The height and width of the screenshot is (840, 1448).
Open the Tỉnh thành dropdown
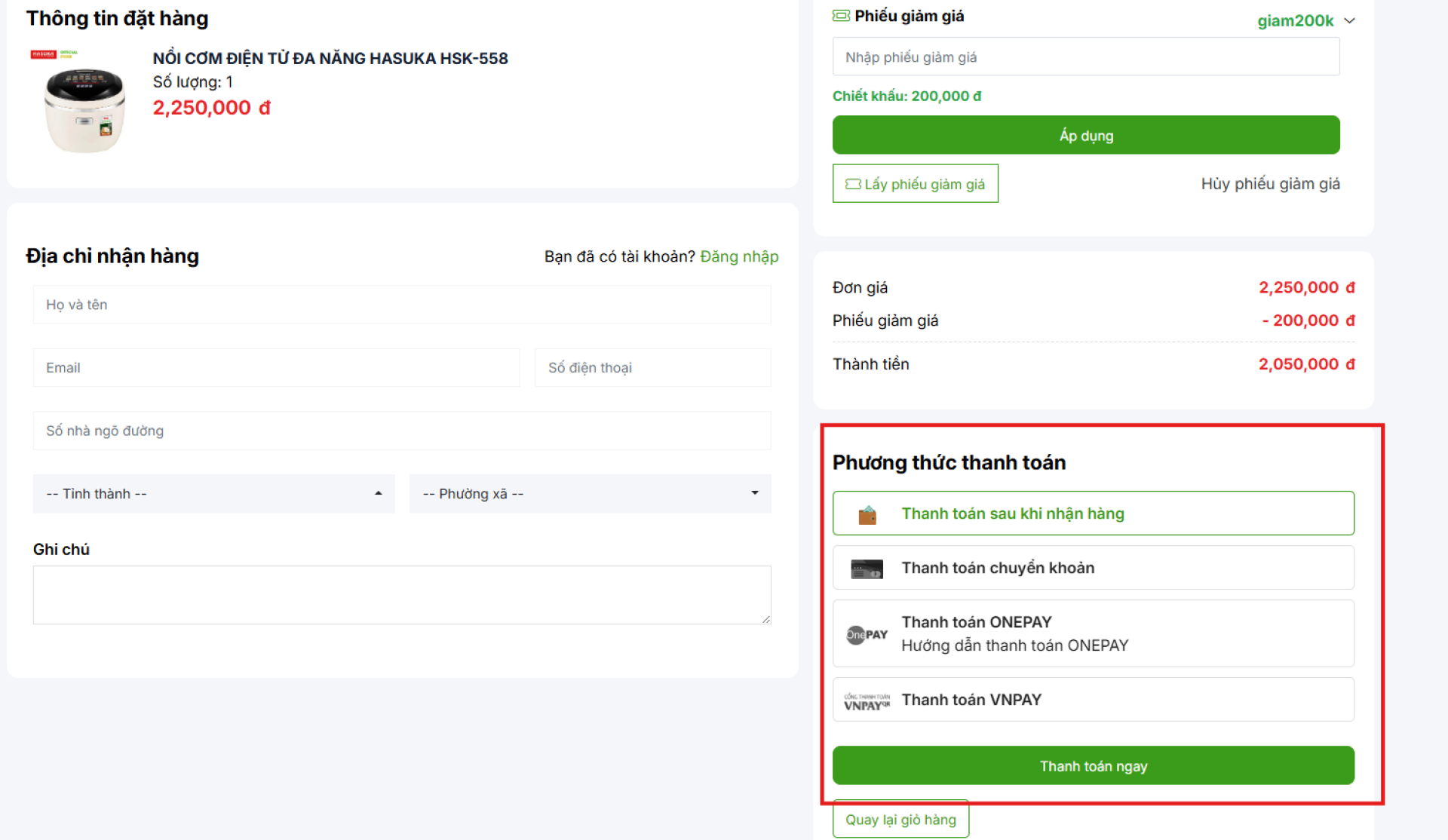pos(213,494)
